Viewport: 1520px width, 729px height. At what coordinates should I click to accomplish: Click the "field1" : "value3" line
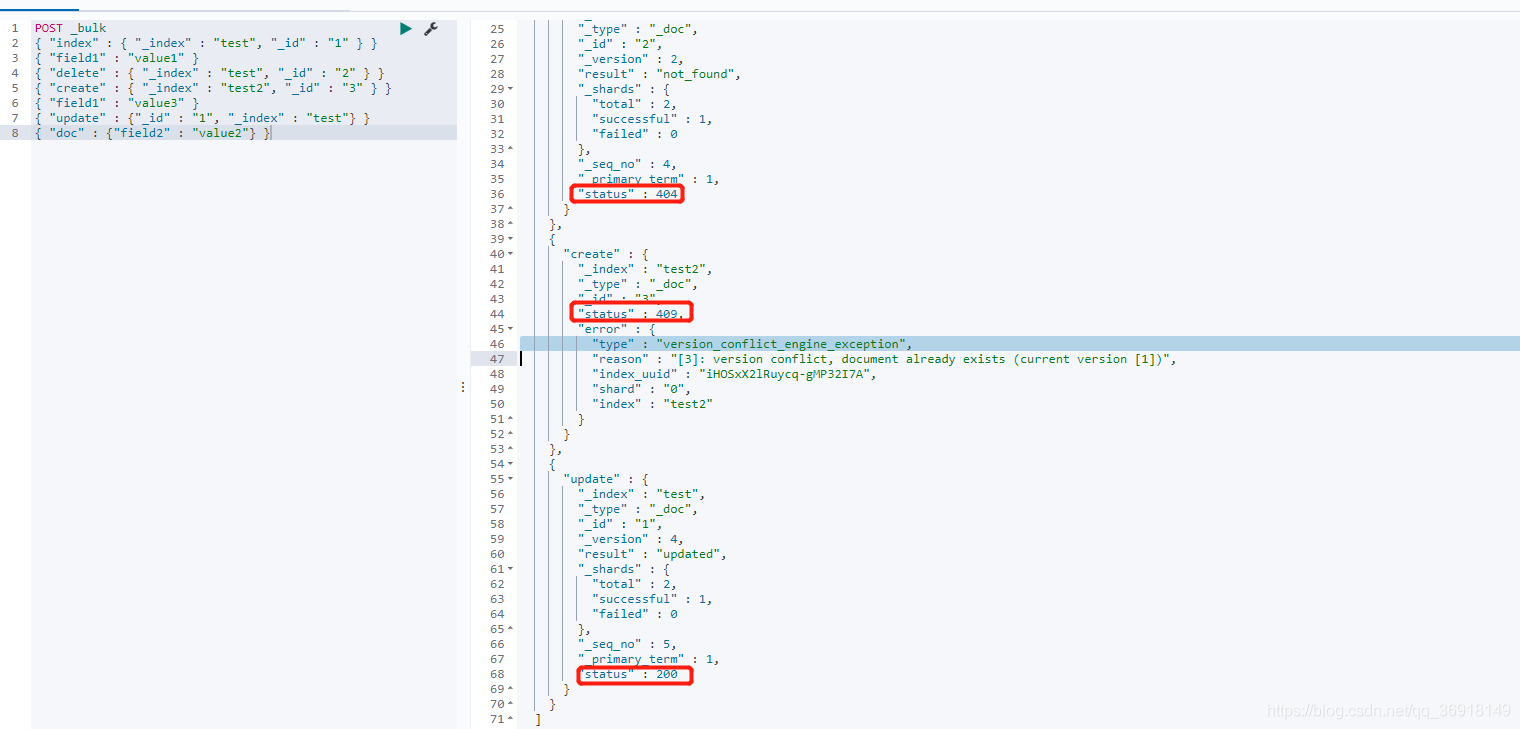coord(117,103)
